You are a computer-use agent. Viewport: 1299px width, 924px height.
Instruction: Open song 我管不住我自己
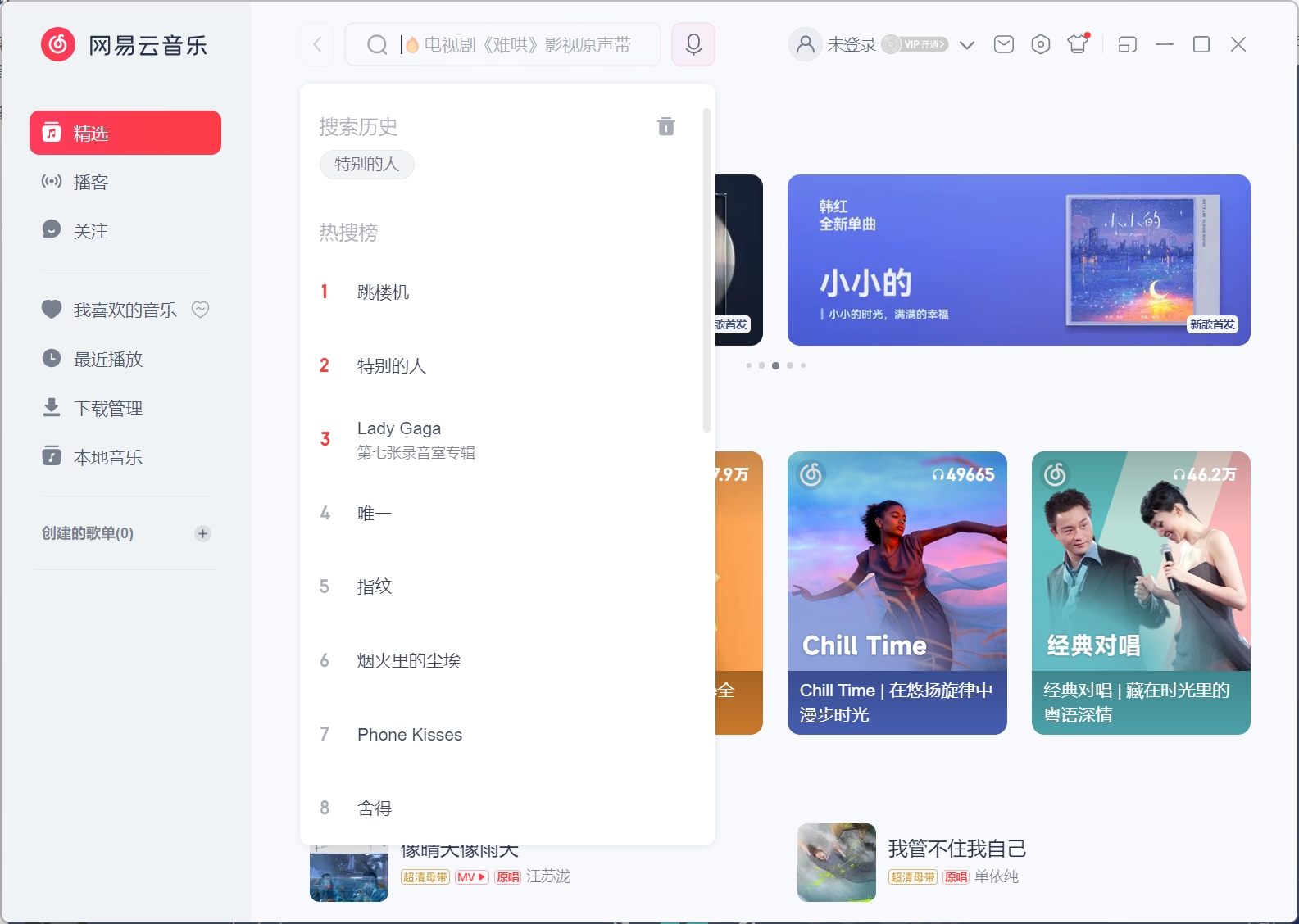coord(957,849)
